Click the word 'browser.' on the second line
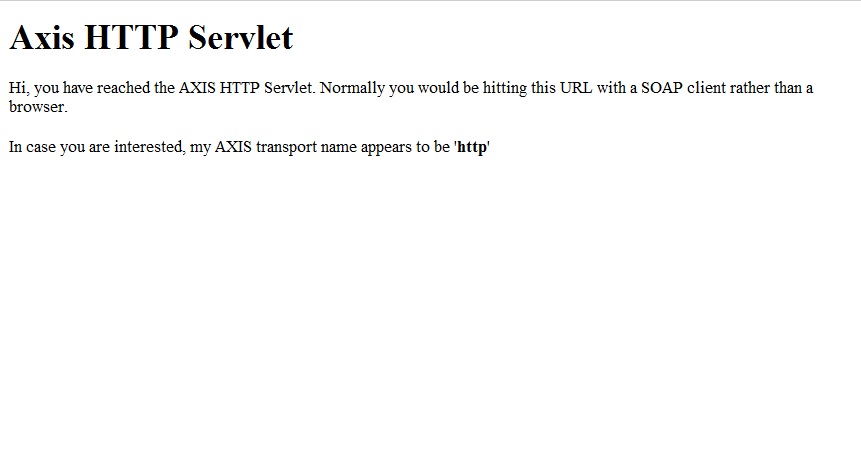Image resolution: width=861 pixels, height=460 pixels. (38, 106)
